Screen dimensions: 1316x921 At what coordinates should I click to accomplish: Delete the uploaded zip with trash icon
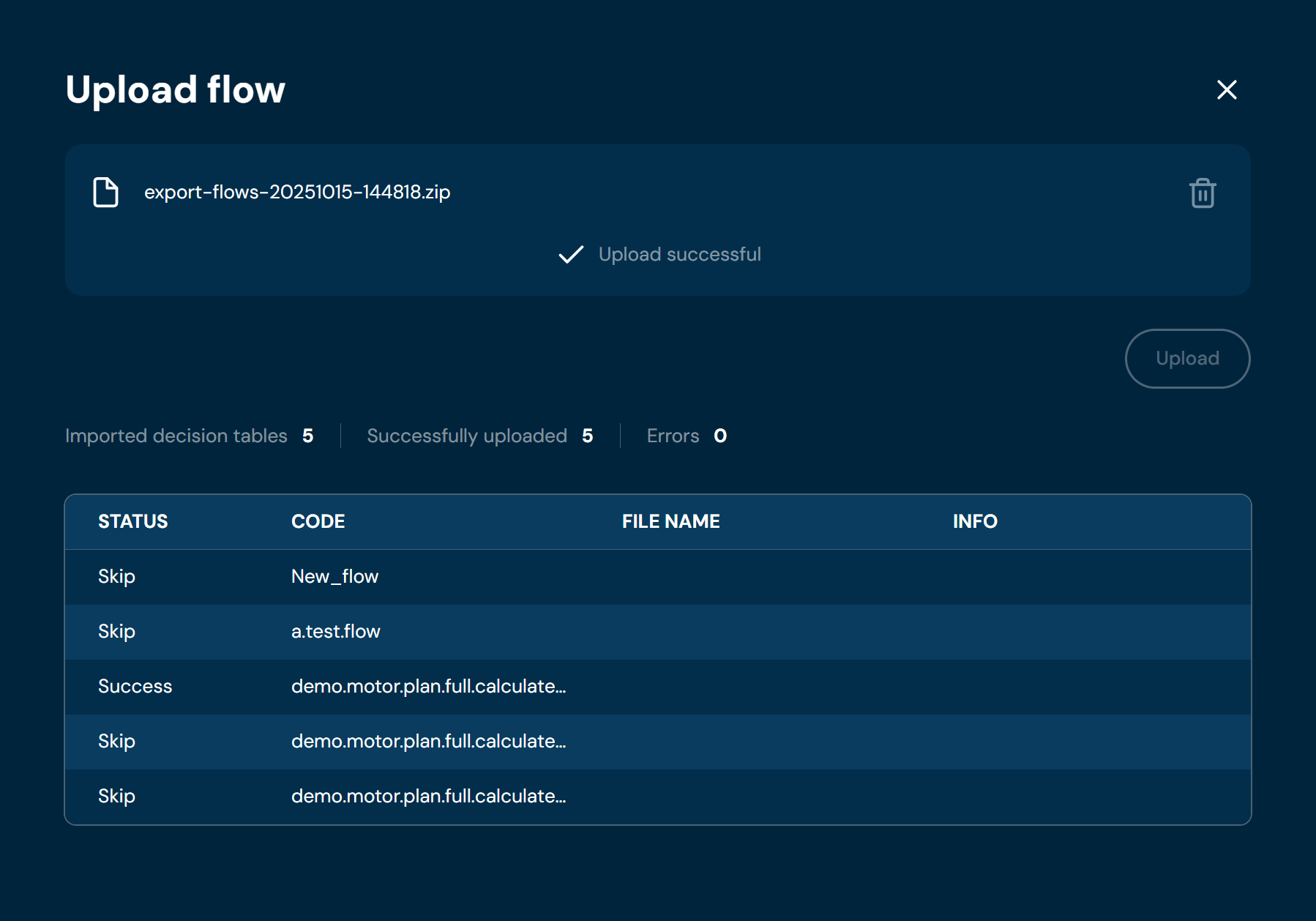[x=1202, y=193]
